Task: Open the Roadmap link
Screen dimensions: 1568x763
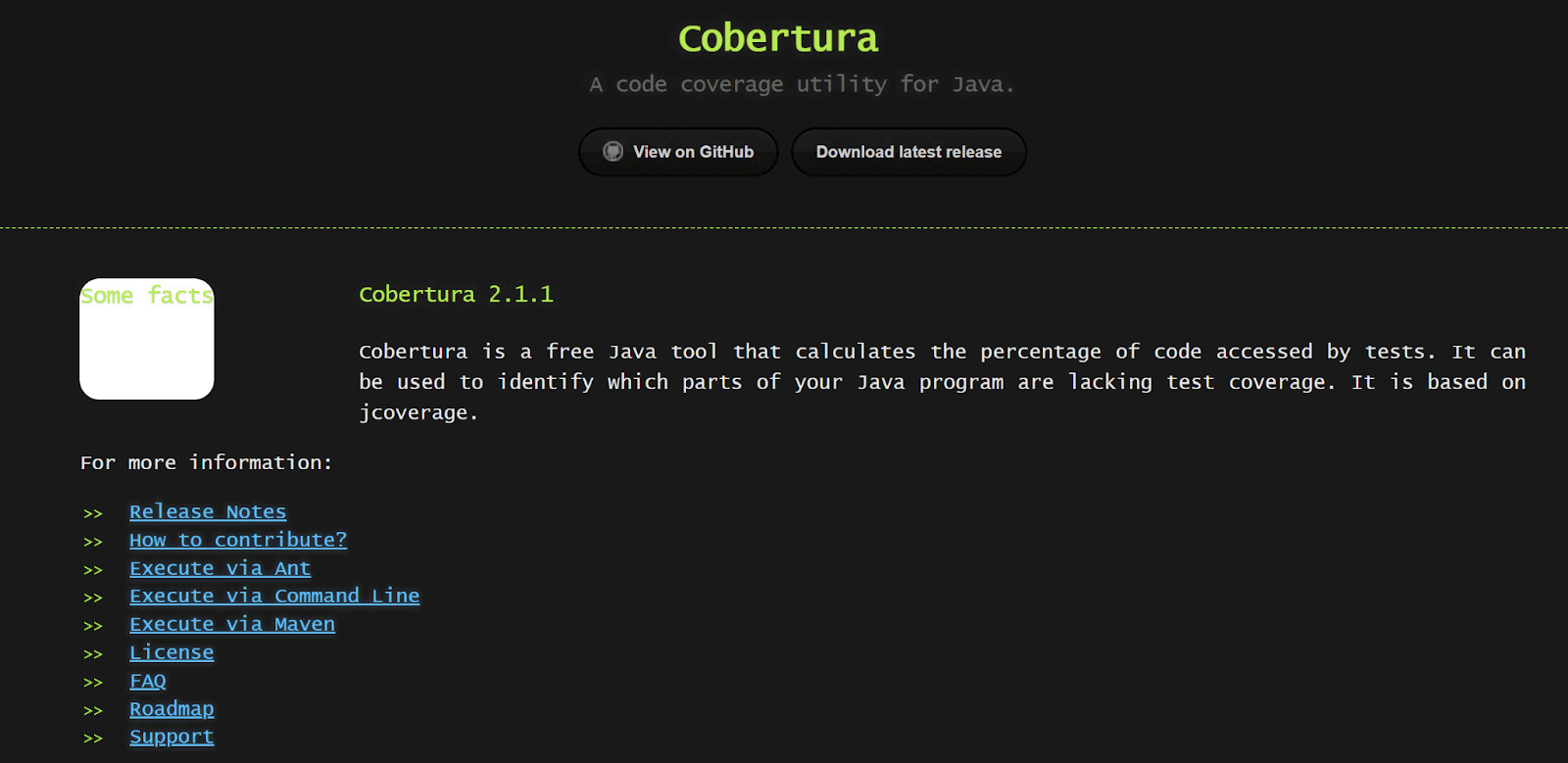Action: tap(171, 708)
